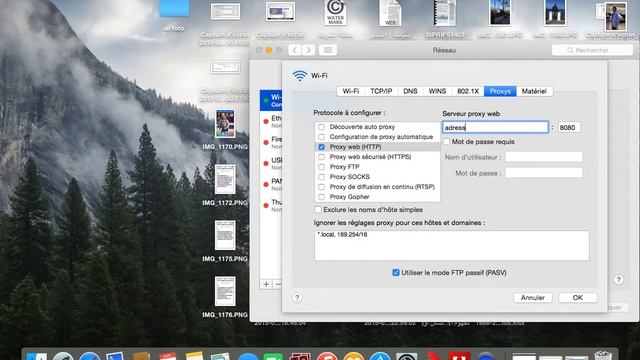Show all preferences grid button
The width and height of the screenshot is (640, 360).
tap(328, 50)
